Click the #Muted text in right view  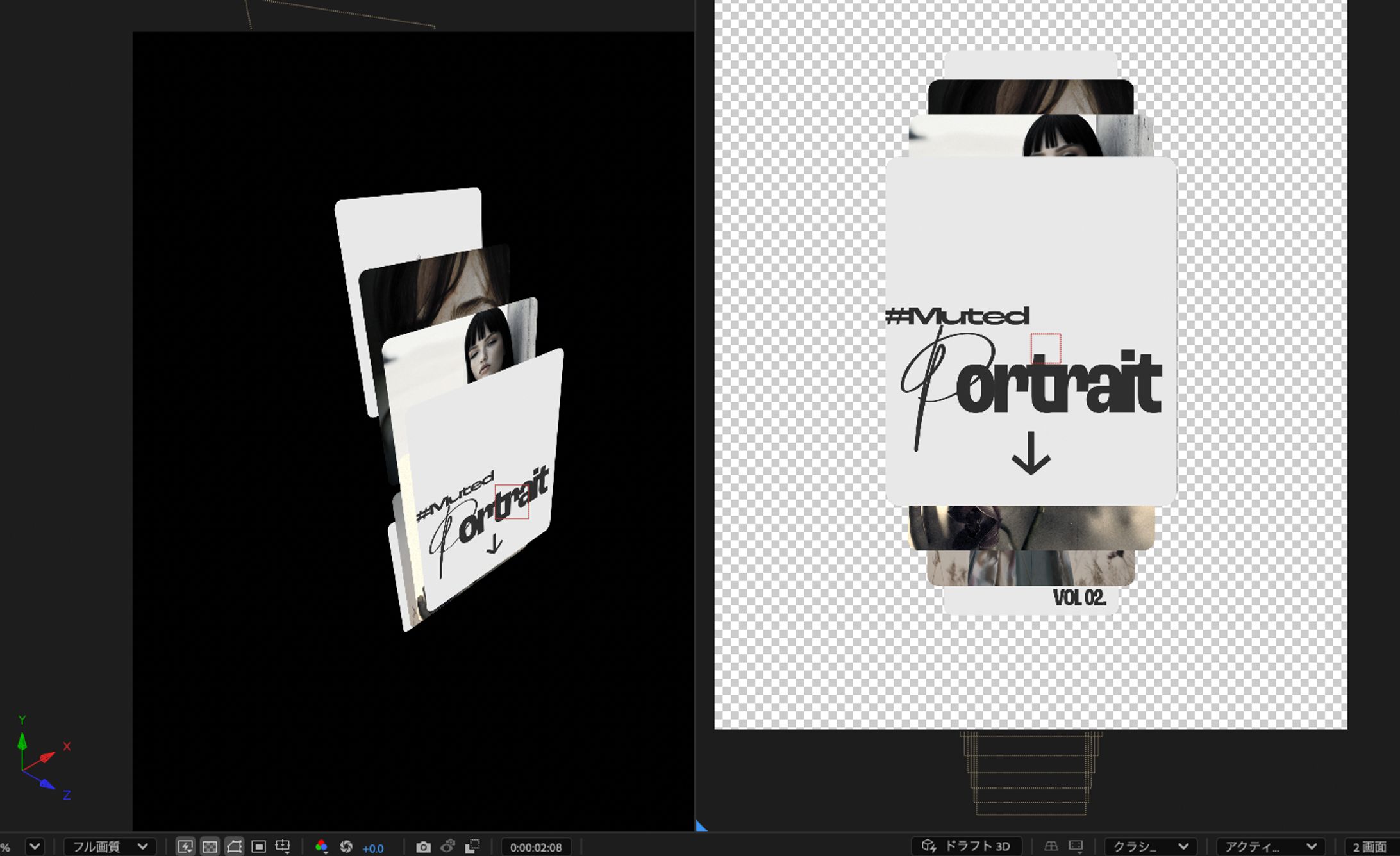pos(957,316)
